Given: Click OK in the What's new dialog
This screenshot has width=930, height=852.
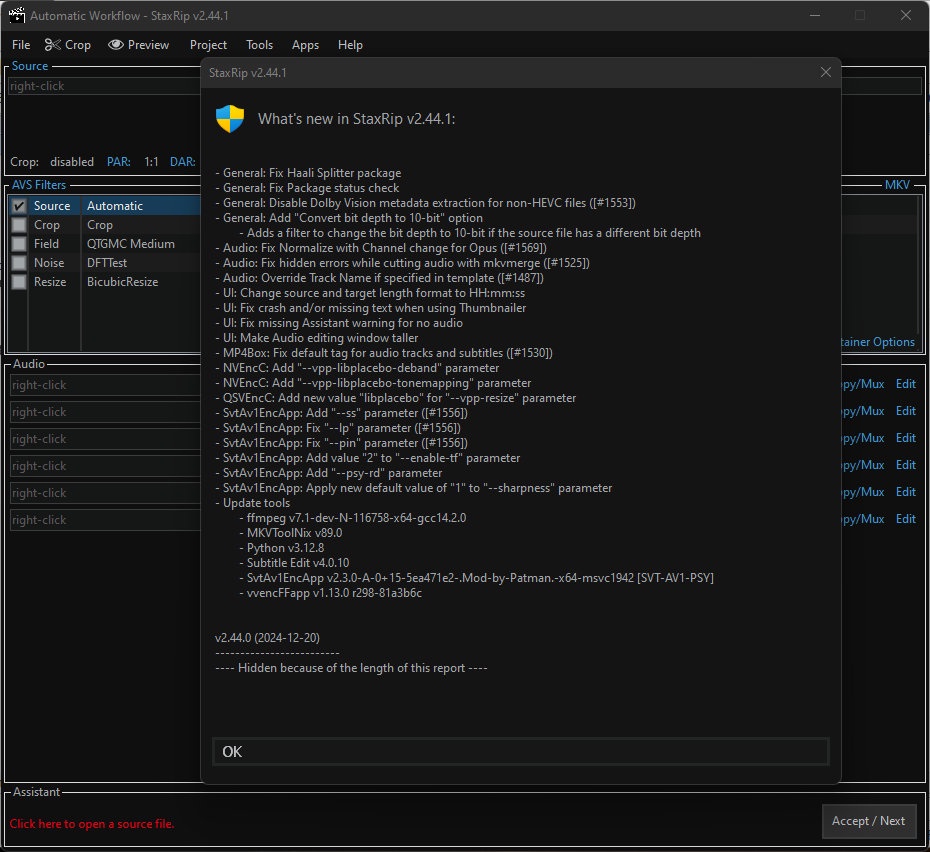Looking at the screenshot, I should pos(520,752).
